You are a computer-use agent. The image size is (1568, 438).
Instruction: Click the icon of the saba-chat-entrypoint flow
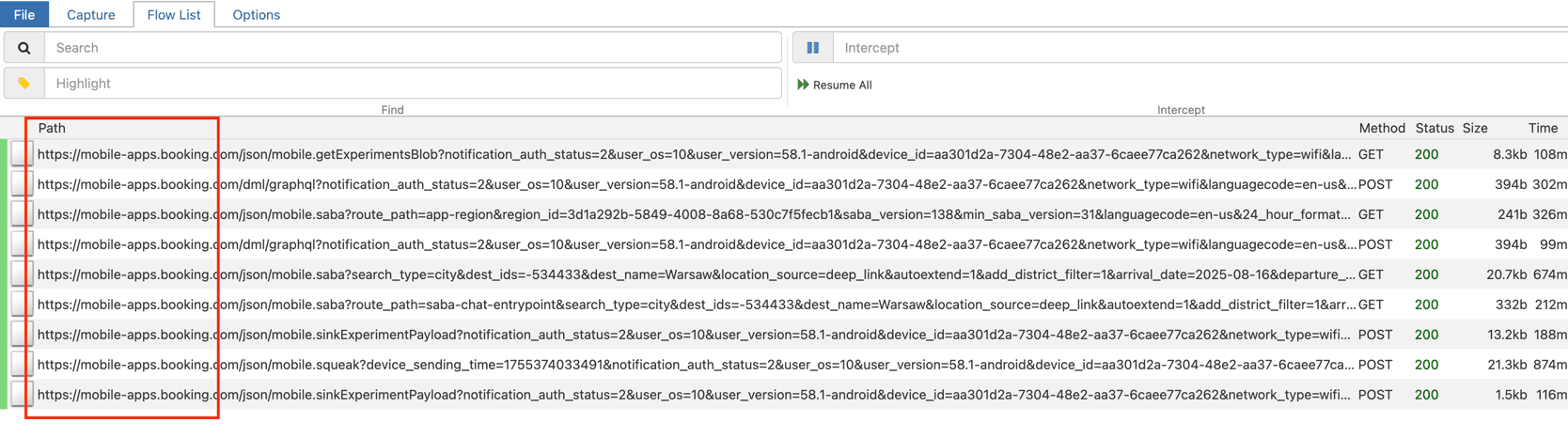(22, 305)
